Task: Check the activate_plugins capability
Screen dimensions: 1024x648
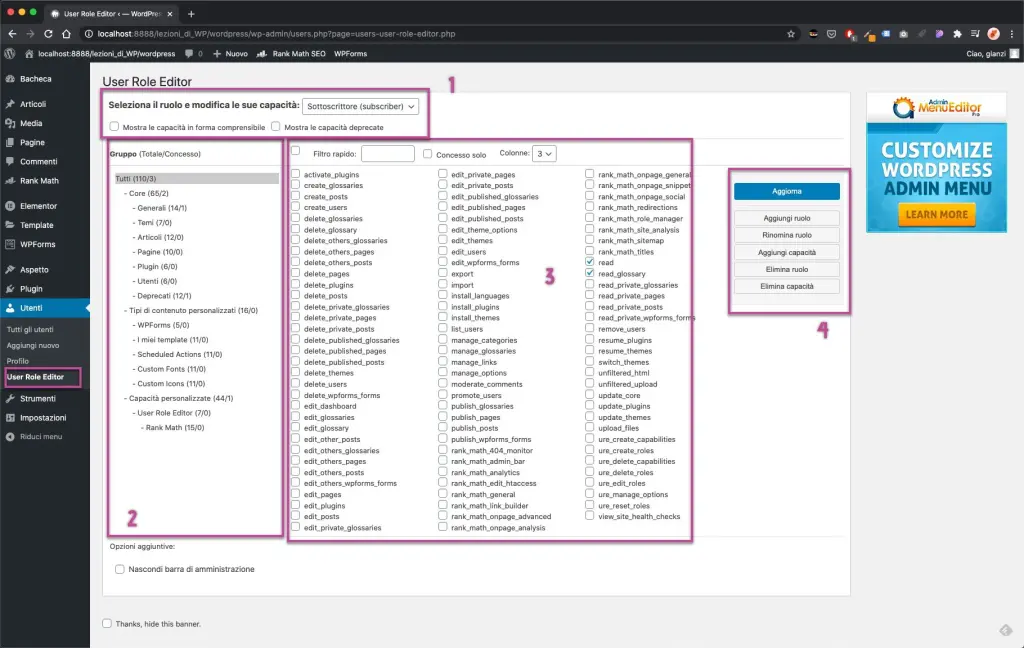Action: pyautogui.click(x=295, y=174)
